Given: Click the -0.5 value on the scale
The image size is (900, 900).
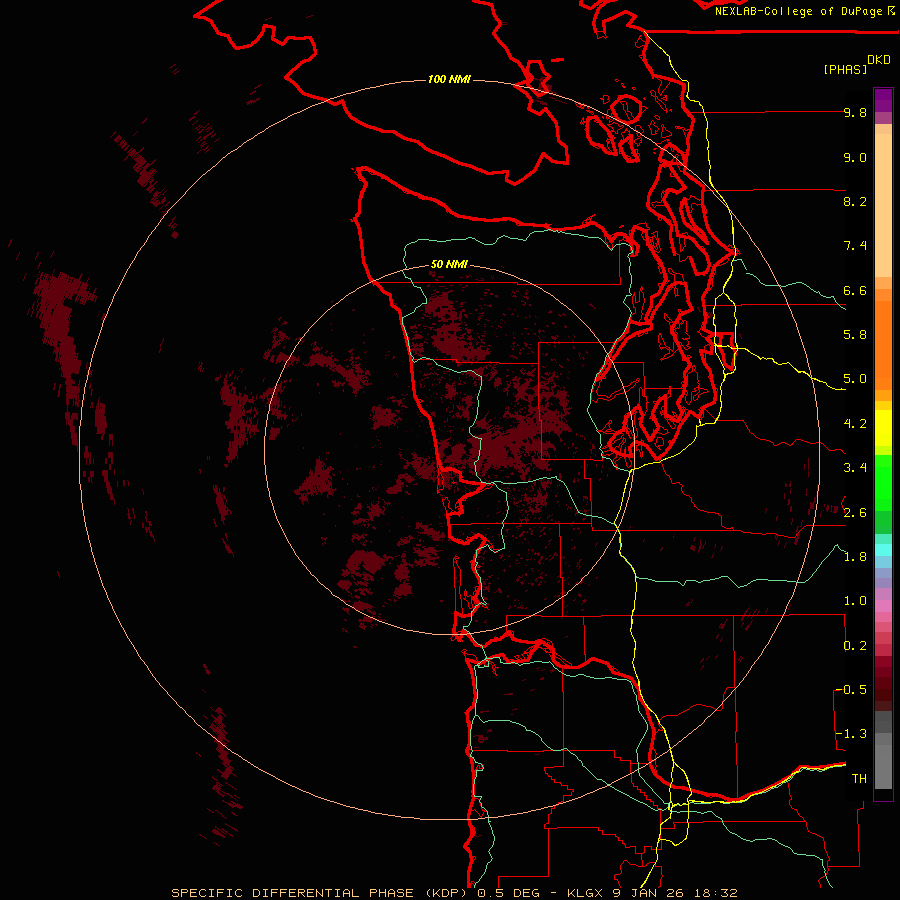Looking at the screenshot, I should pyautogui.click(x=850, y=690).
